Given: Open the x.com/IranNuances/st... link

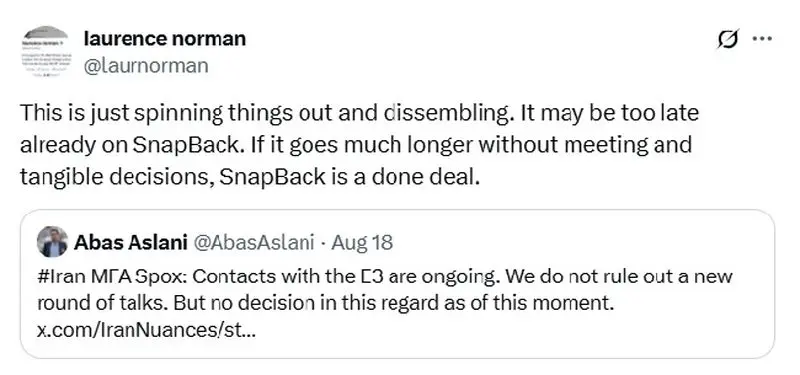Looking at the screenshot, I should tap(146, 330).
